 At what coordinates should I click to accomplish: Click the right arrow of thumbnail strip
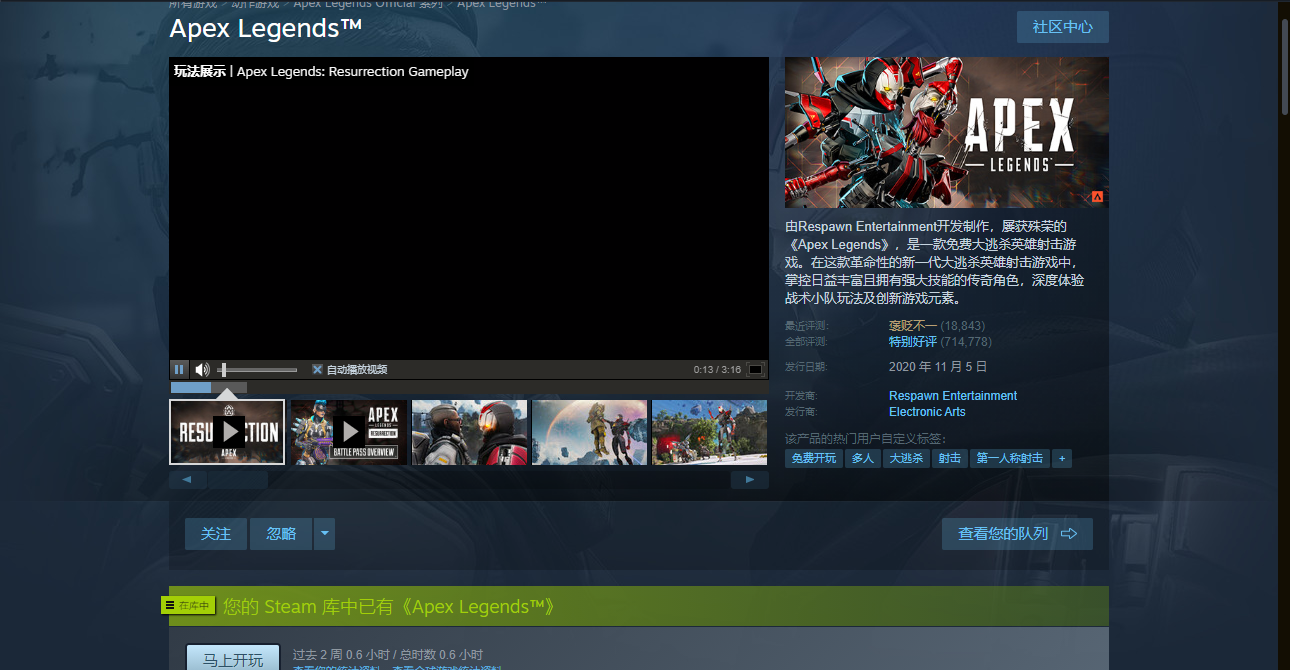pos(750,480)
